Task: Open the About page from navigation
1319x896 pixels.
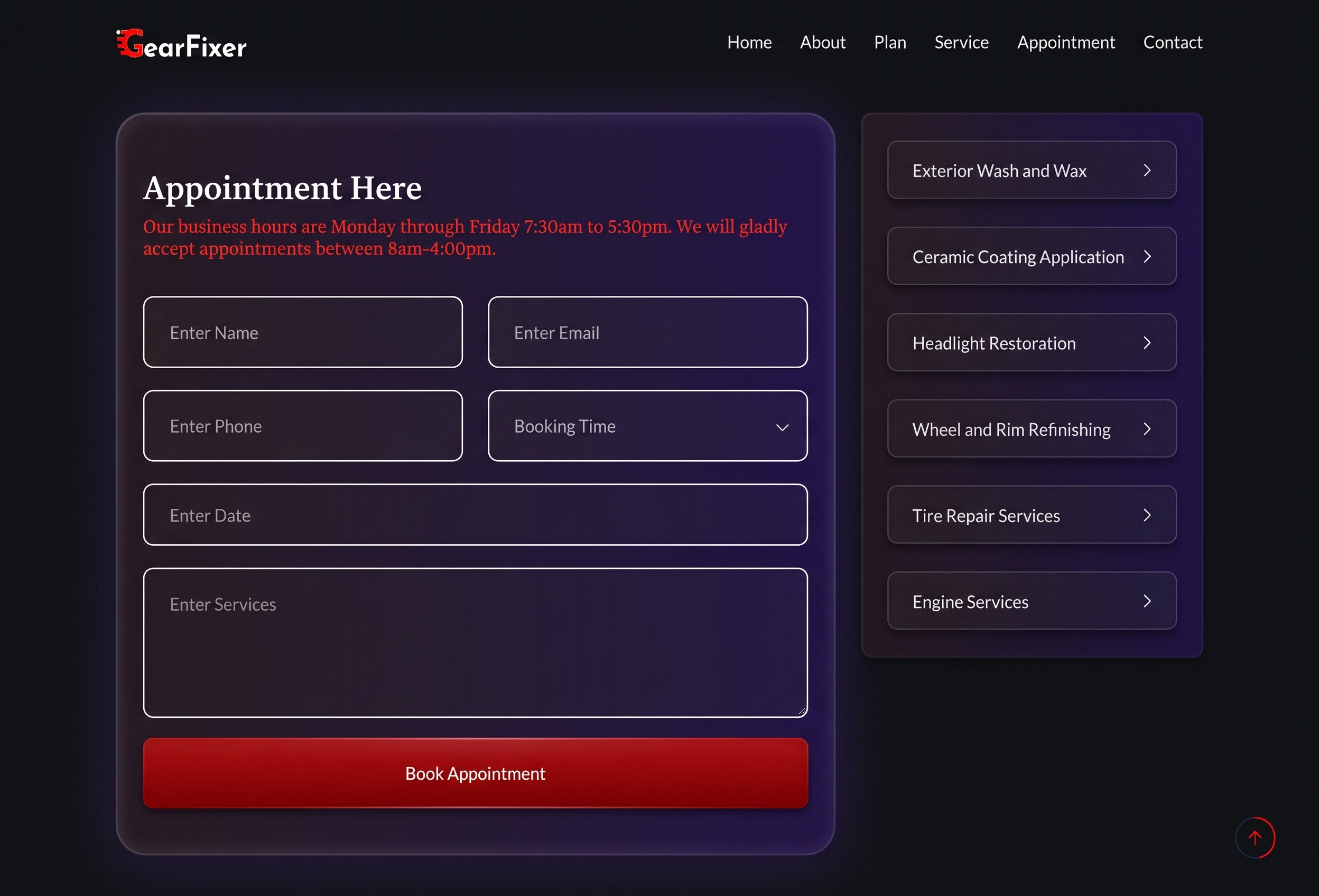Action: click(x=822, y=42)
